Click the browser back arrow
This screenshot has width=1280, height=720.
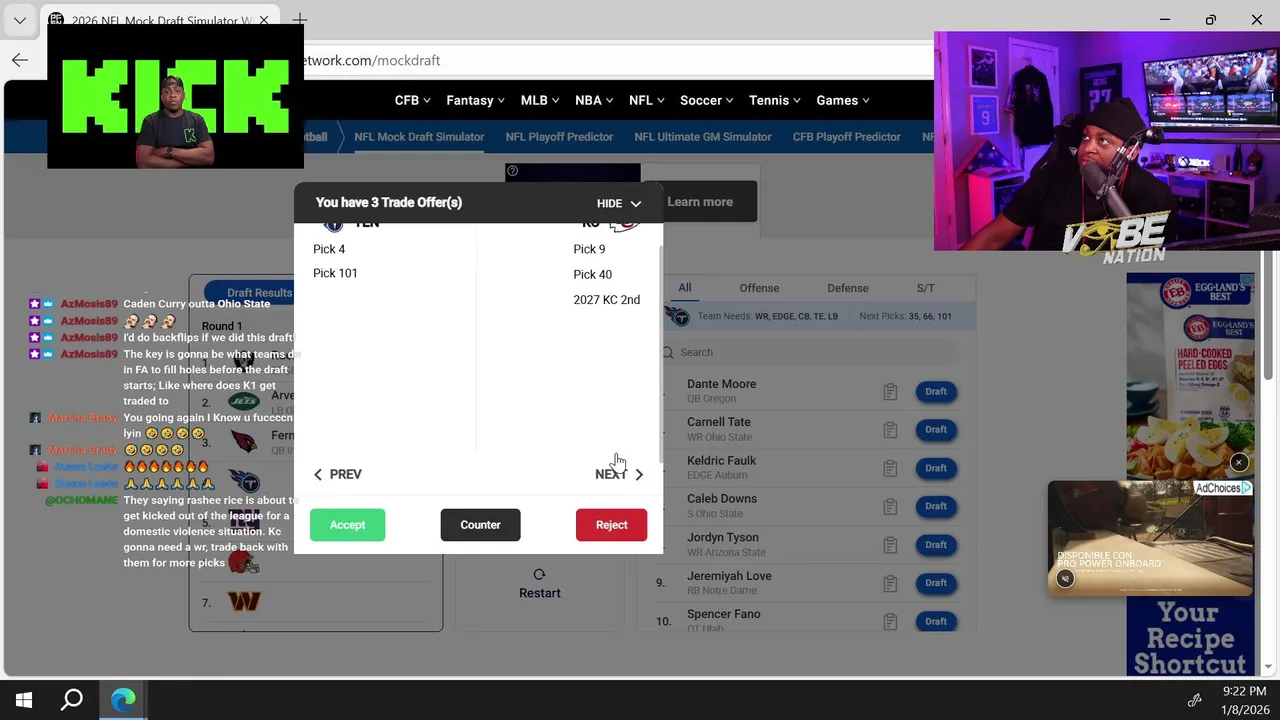20,60
